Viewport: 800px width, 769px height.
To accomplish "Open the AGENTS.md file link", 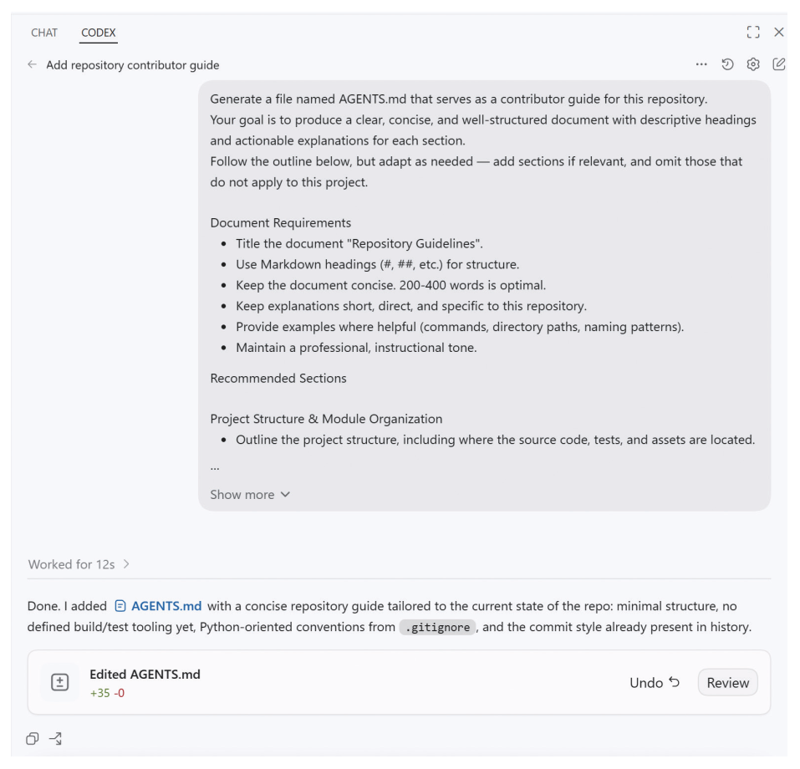I will (166, 606).
